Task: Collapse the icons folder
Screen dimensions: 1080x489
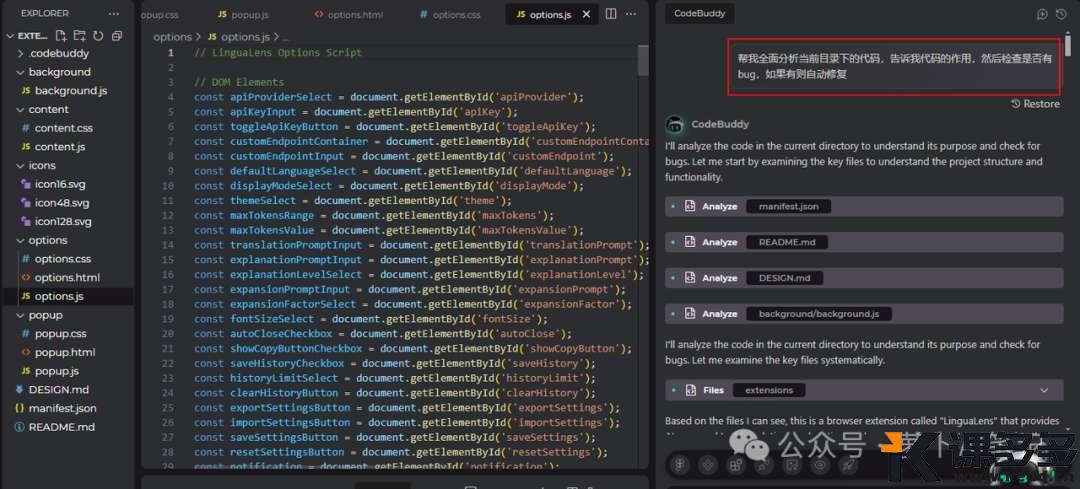Action: pyautogui.click(x=20, y=165)
